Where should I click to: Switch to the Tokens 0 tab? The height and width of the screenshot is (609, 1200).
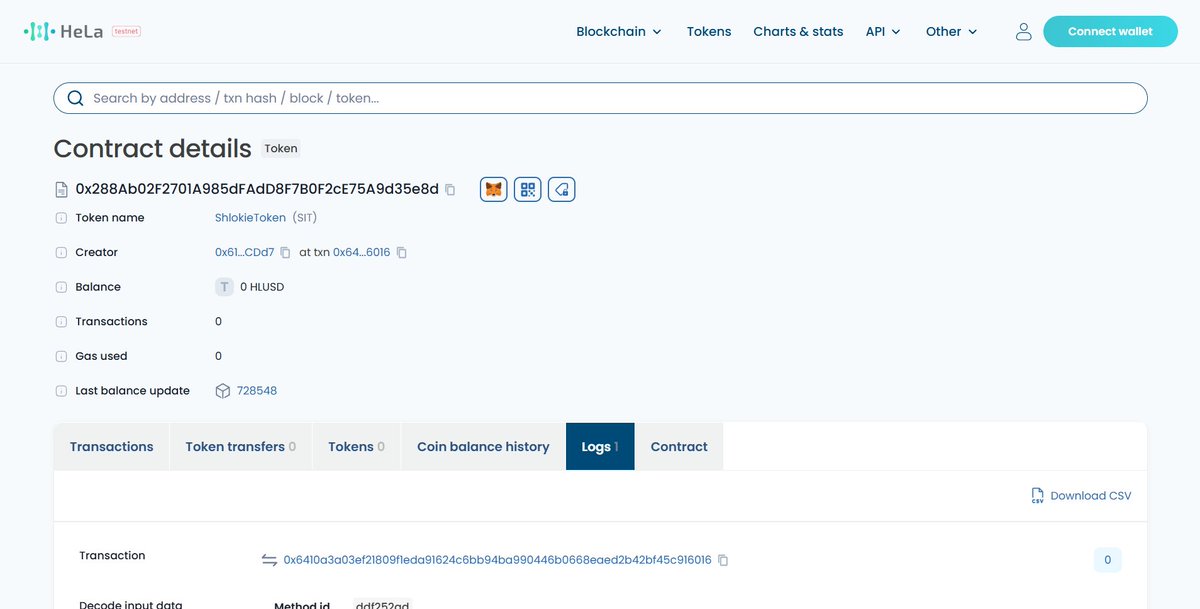click(357, 447)
